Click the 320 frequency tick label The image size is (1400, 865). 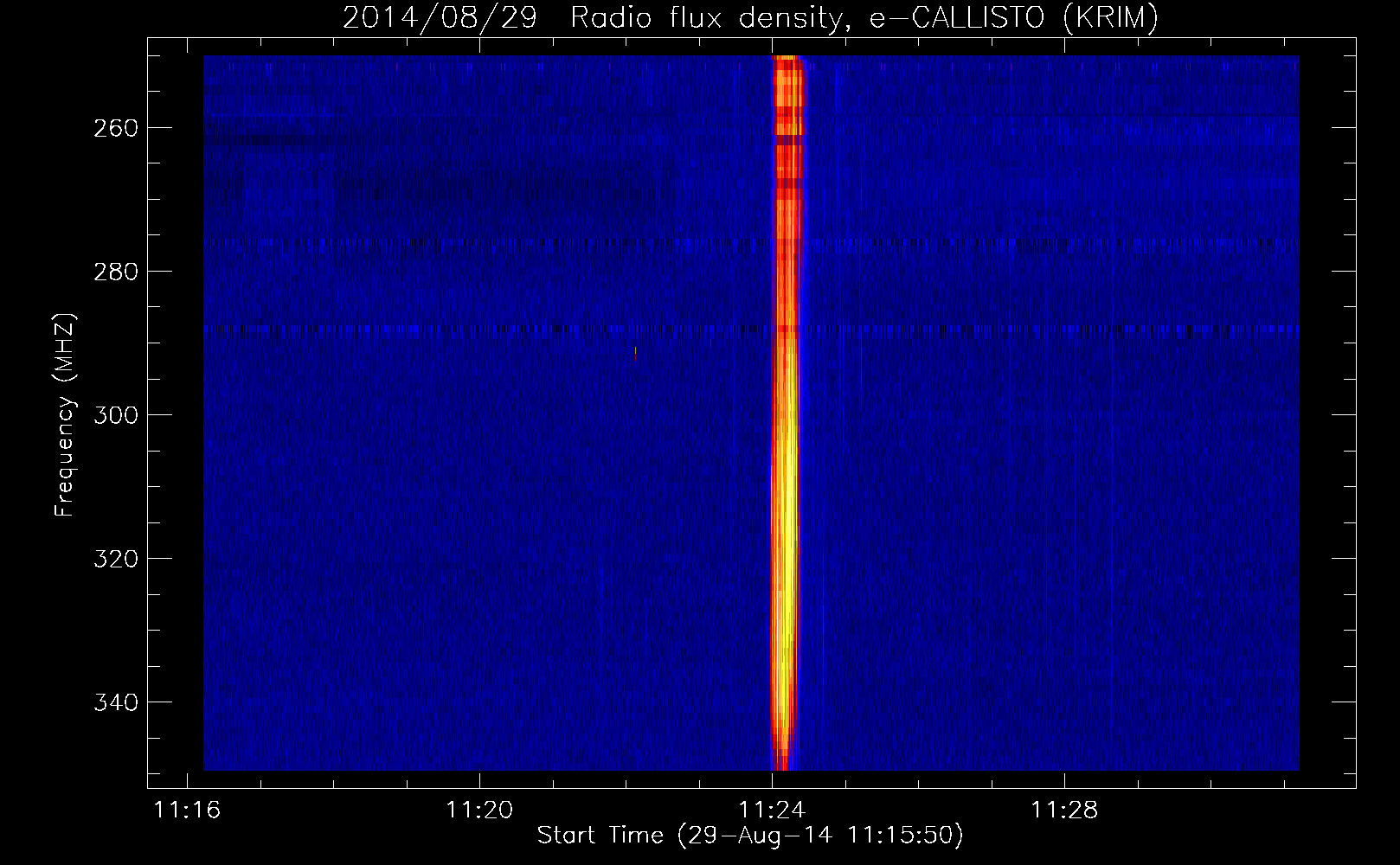116,559
